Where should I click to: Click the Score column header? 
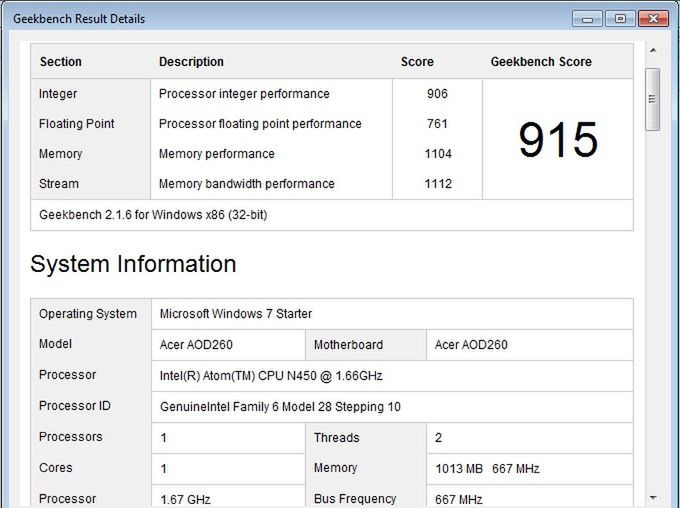pyautogui.click(x=417, y=62)
